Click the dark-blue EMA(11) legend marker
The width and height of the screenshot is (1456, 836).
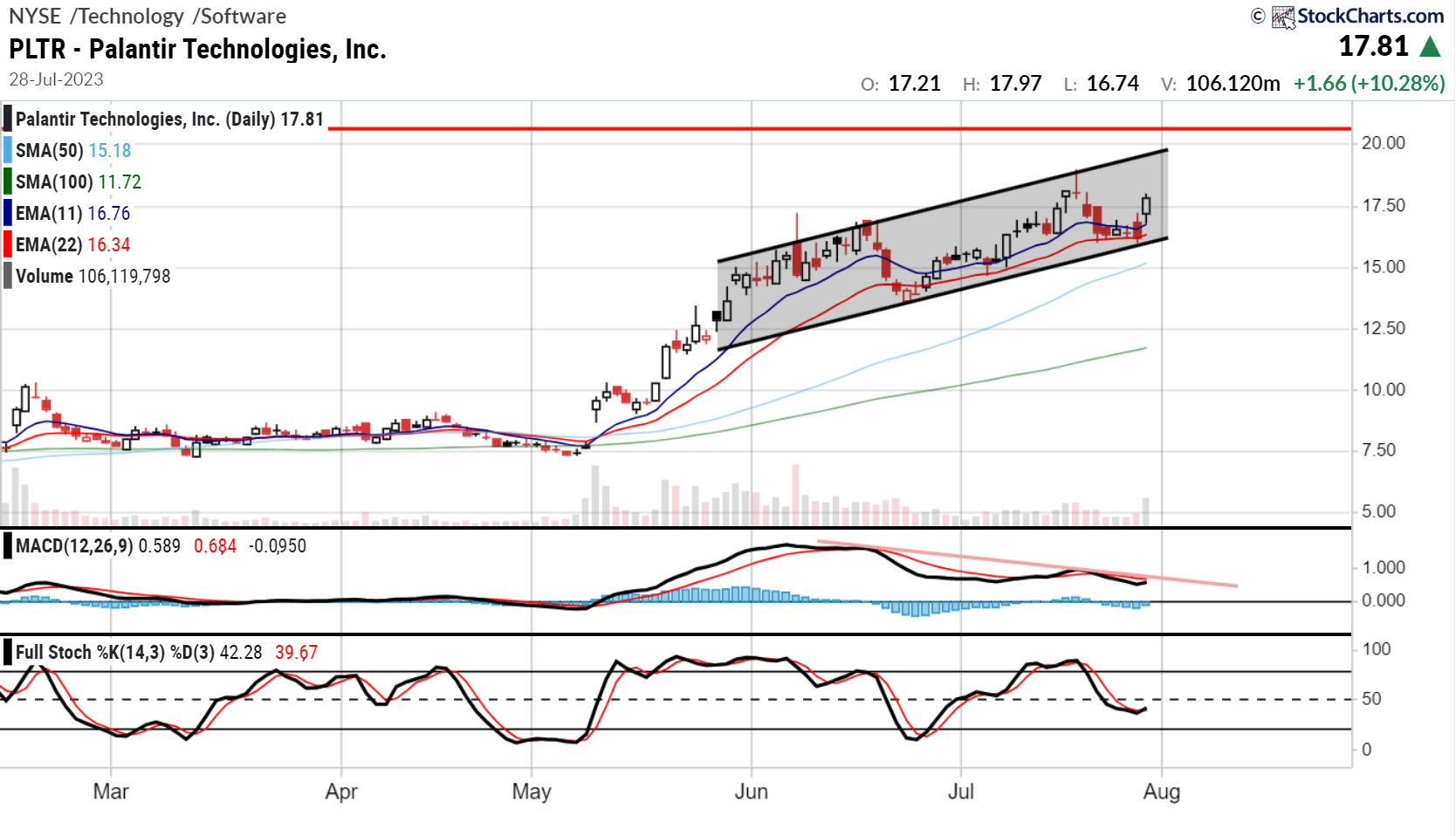[x=7, y=213]
